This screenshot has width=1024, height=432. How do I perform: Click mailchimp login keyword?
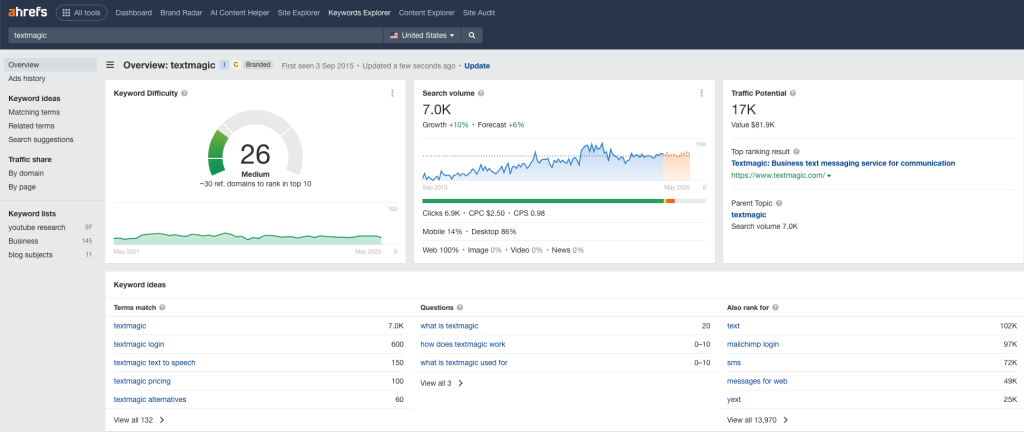(x=753, y=344)
